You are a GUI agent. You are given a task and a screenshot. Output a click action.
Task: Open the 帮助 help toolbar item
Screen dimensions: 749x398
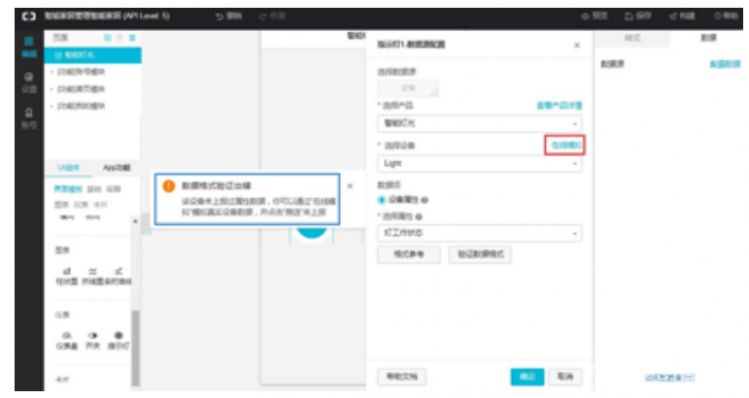tap(726, 16)
